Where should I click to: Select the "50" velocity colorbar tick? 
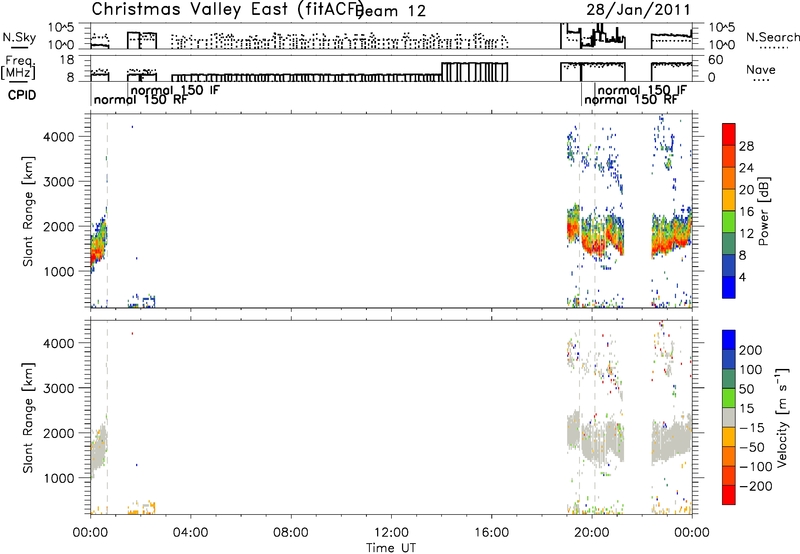tap(746, 389)
